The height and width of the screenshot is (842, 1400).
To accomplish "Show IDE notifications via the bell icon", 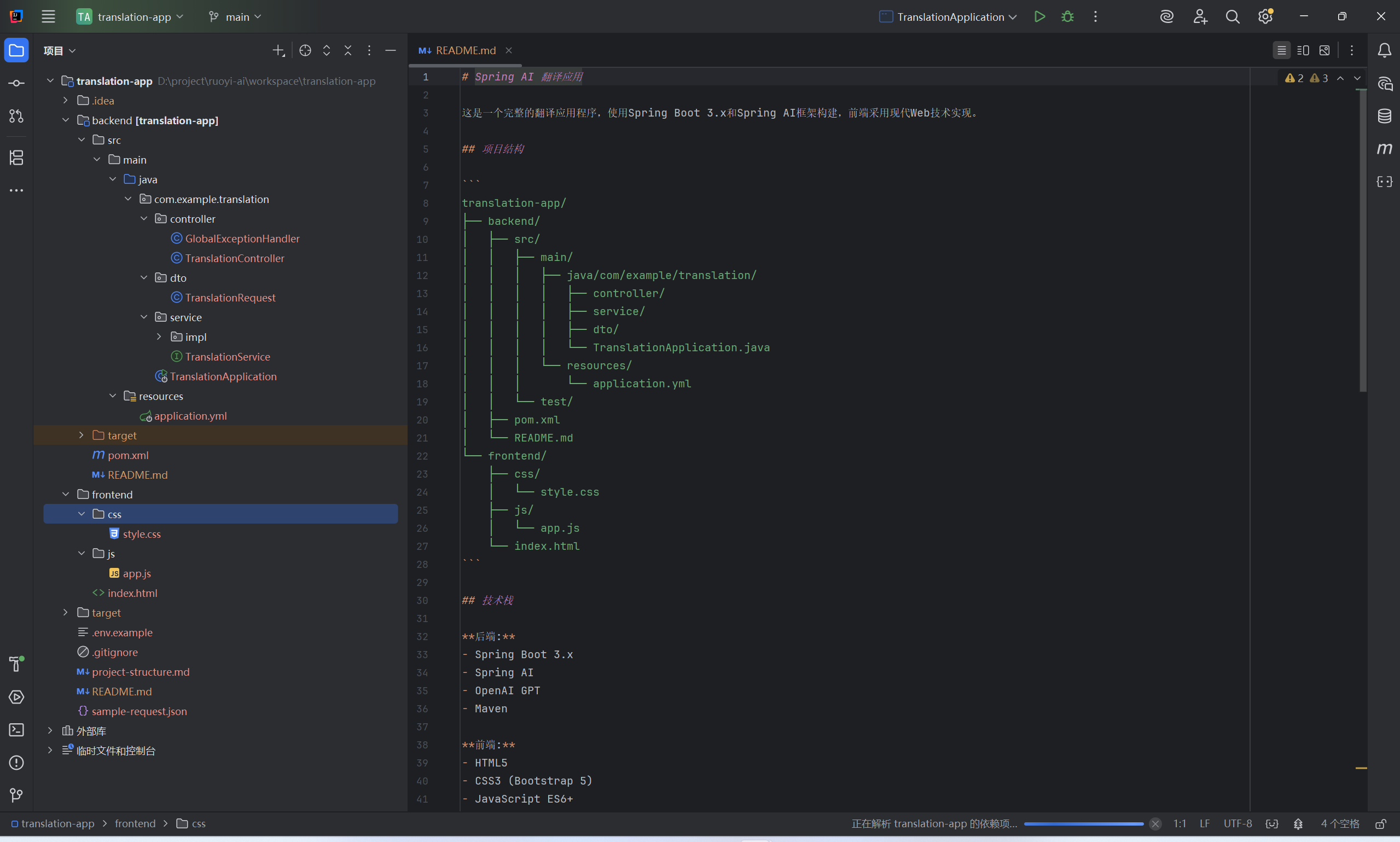I will [x=1384, y=50].
